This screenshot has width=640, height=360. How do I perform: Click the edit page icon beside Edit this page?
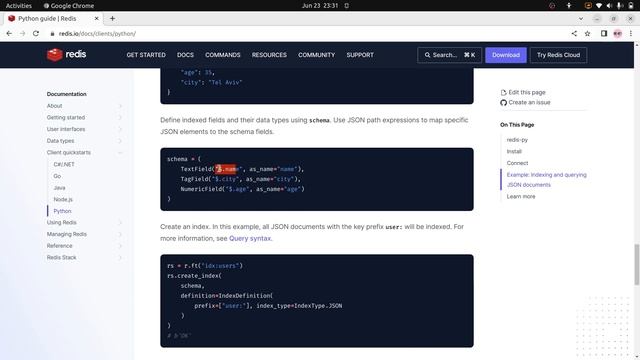[503, 93]
